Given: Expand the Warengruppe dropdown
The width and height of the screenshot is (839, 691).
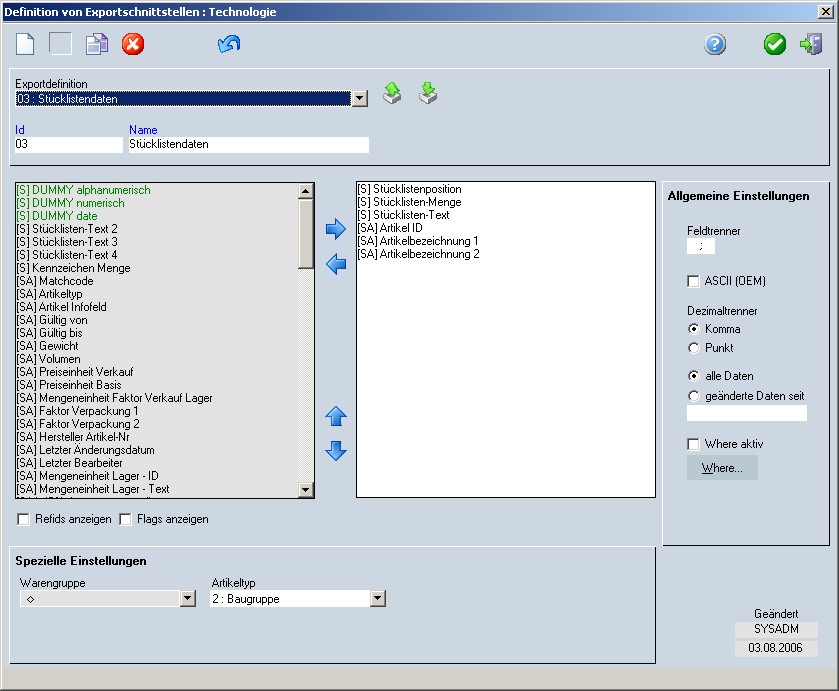Looking at the screenshot, I should (x=187, y=599).
